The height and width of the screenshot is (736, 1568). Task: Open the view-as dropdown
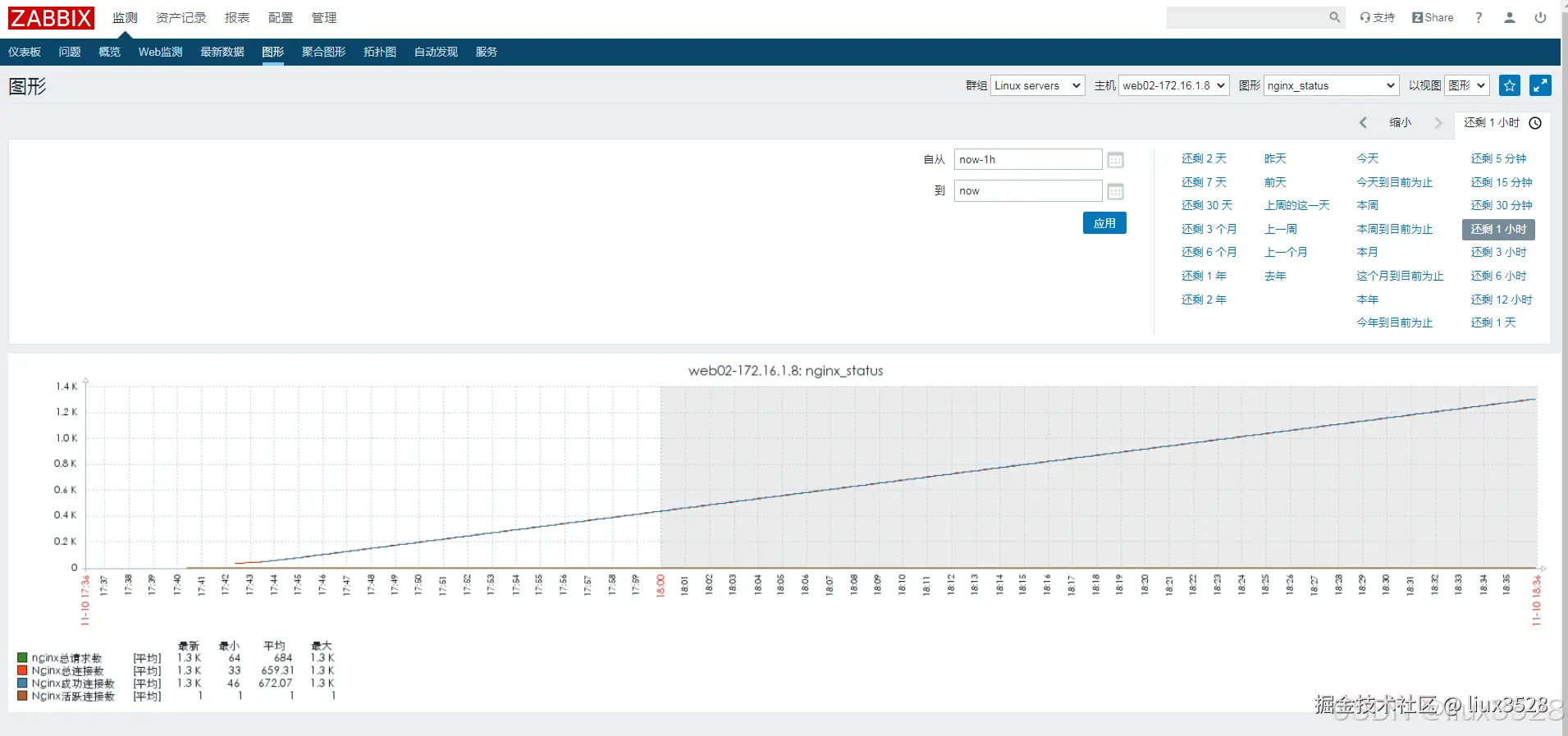pos(1467,85)
